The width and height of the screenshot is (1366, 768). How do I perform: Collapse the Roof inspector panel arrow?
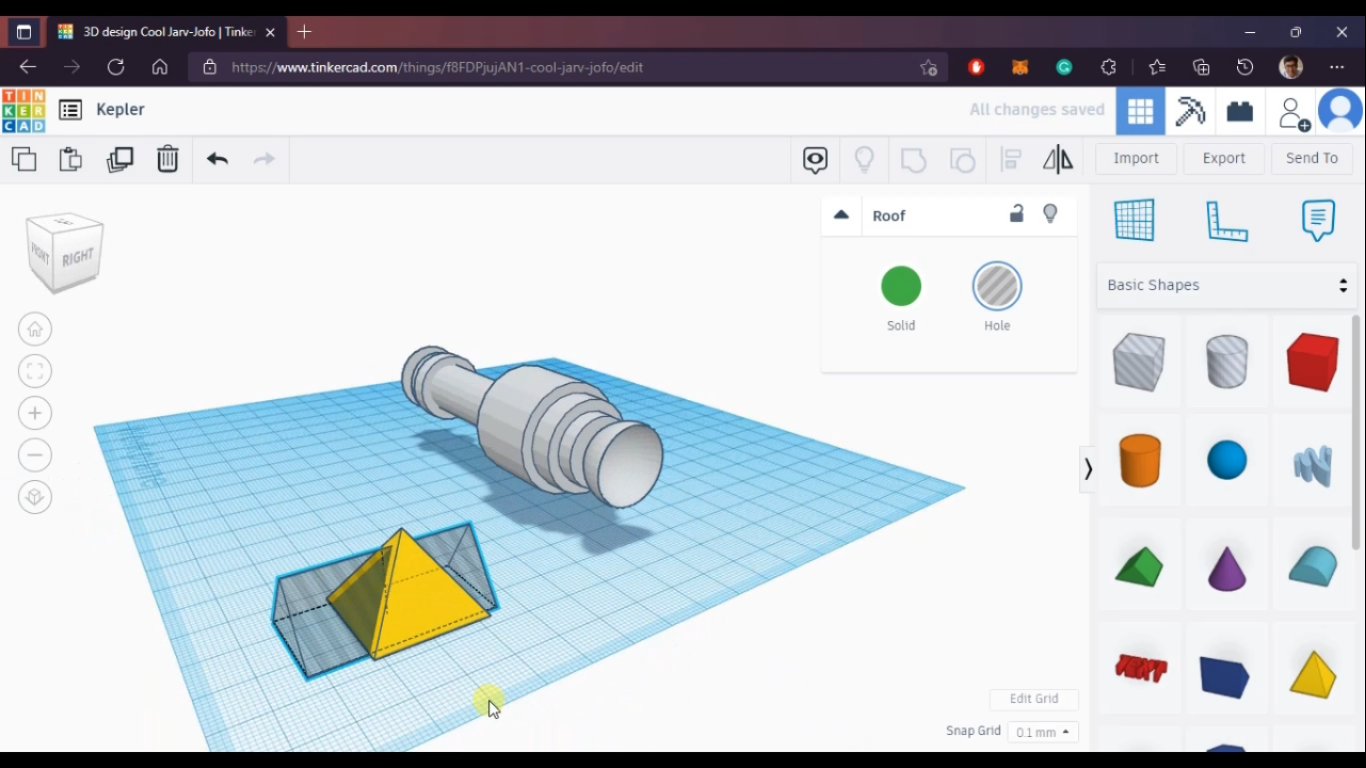click(x=841, y=215)
